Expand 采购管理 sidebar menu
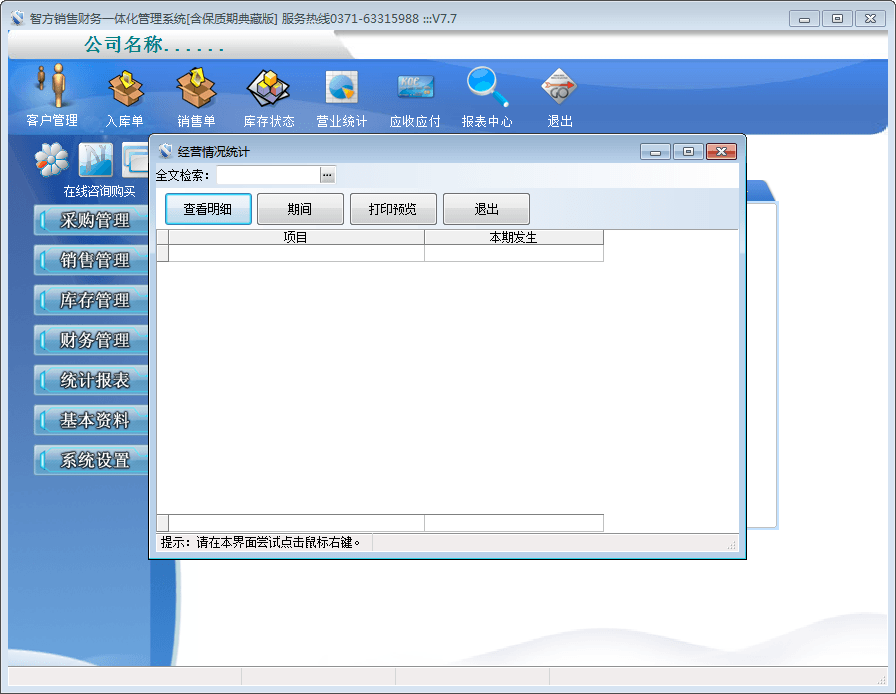 [x=90, y=221]
